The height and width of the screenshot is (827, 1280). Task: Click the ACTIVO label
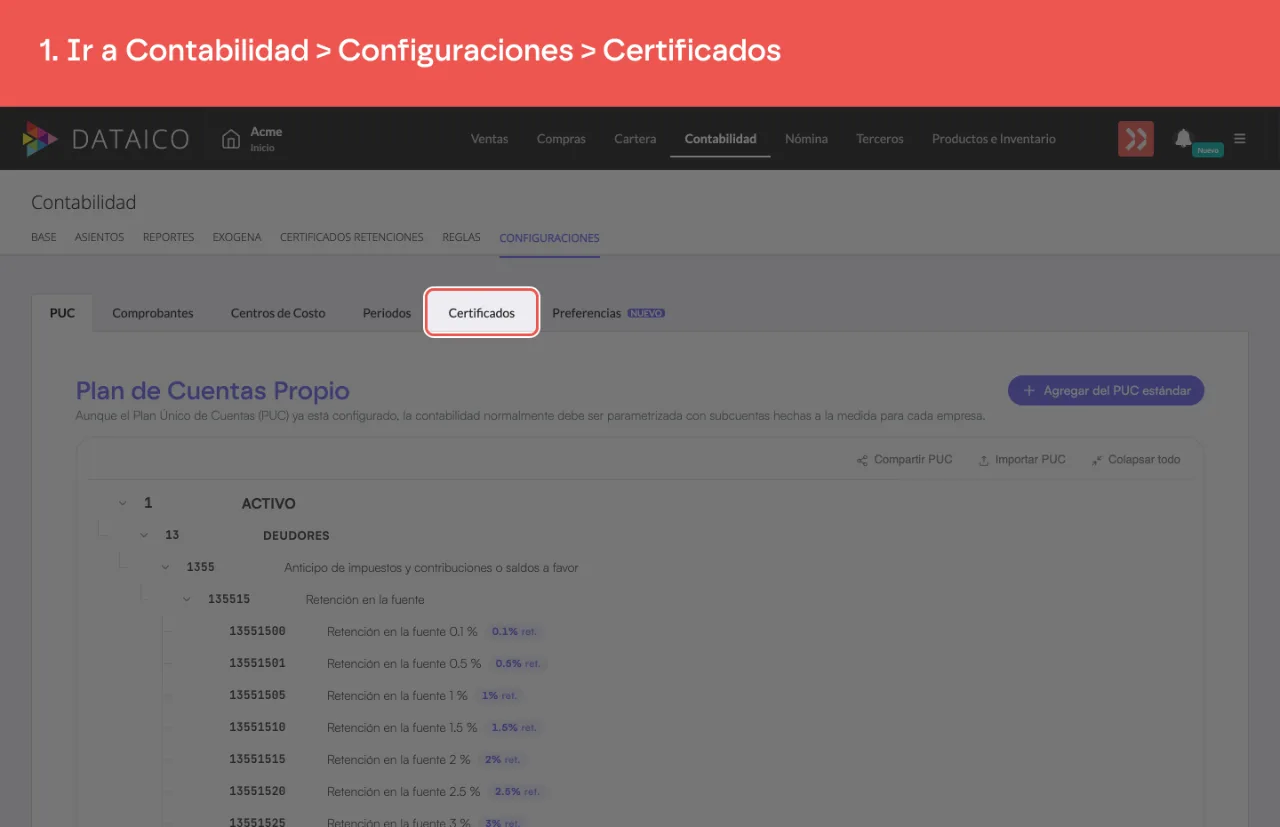point(269,504)
